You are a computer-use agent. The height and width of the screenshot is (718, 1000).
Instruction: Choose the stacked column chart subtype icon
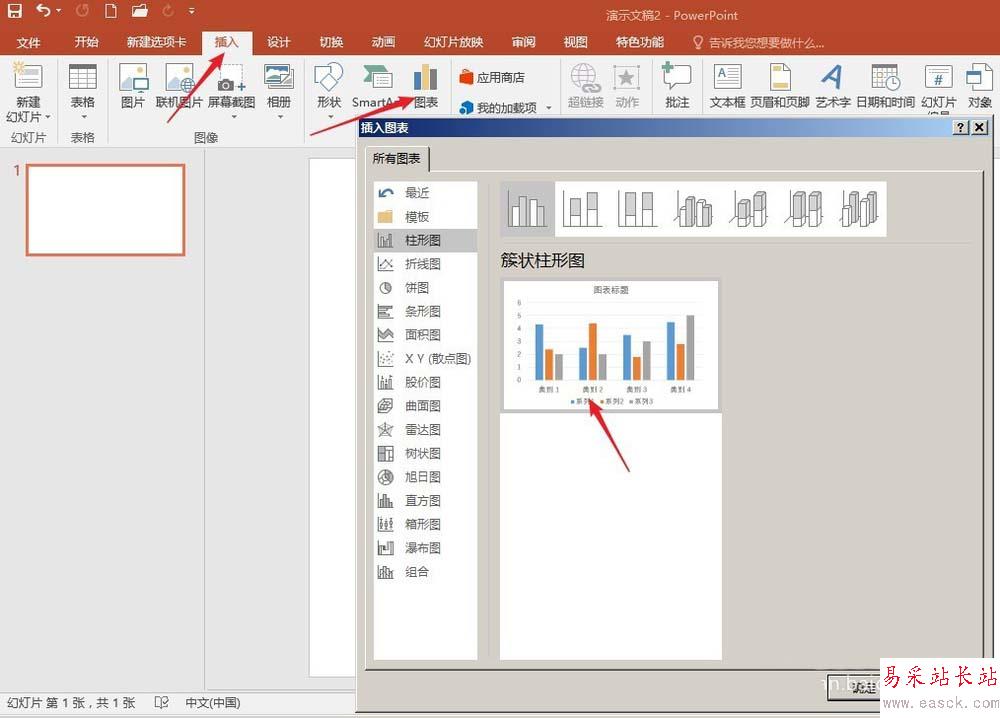[x=582, y=209]
